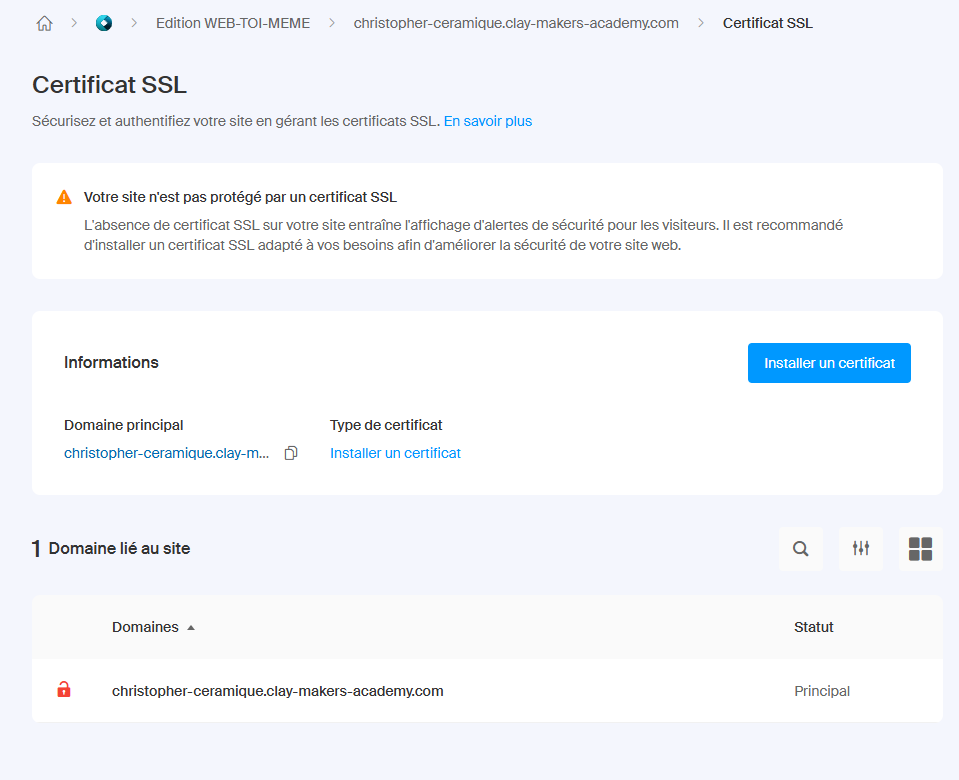959x780 pixels.
Task: Open the round blue product logo breadcrumb
Action: (104, 23)
